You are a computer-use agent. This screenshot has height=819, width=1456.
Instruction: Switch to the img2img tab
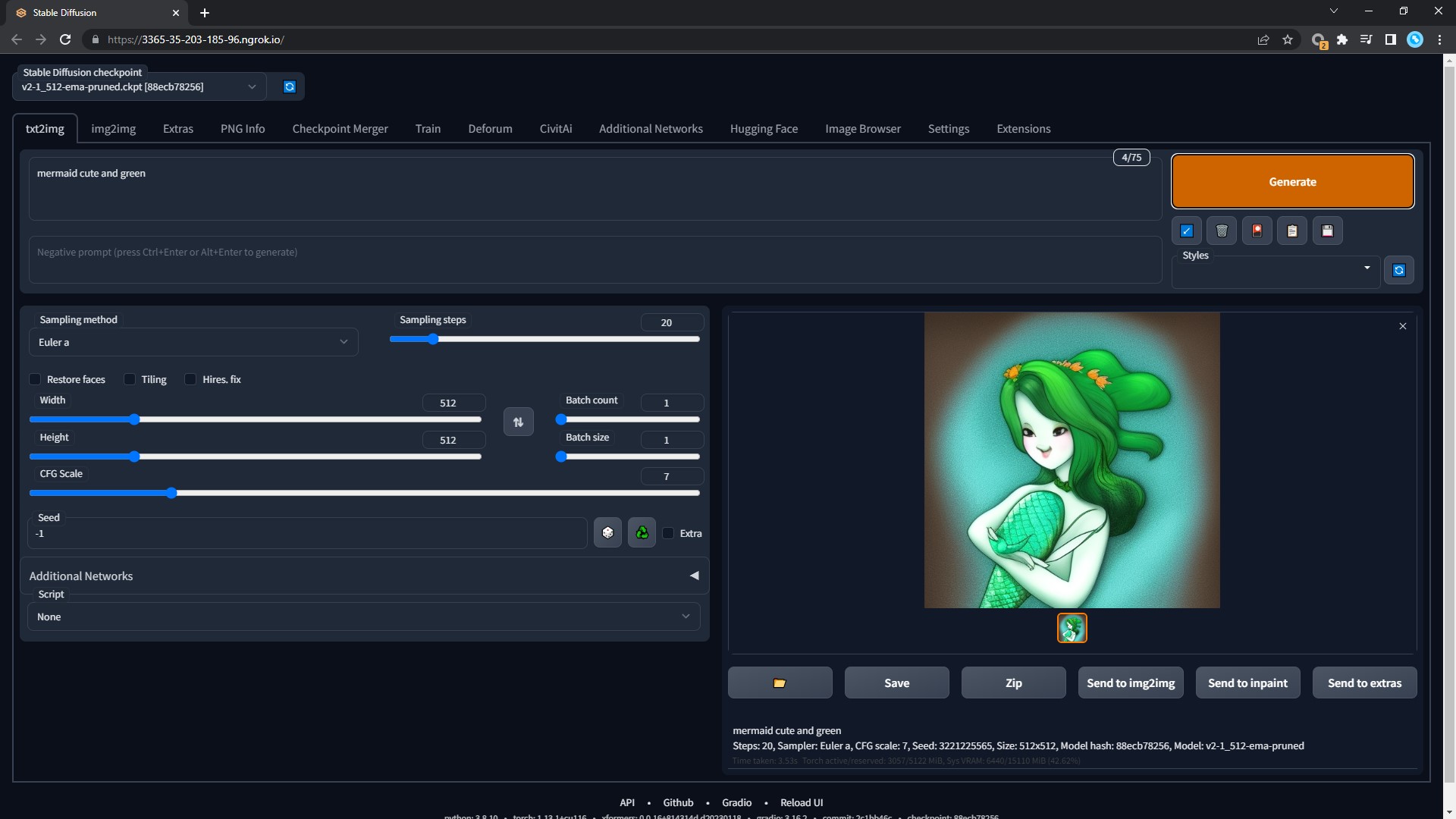(113, 129)
